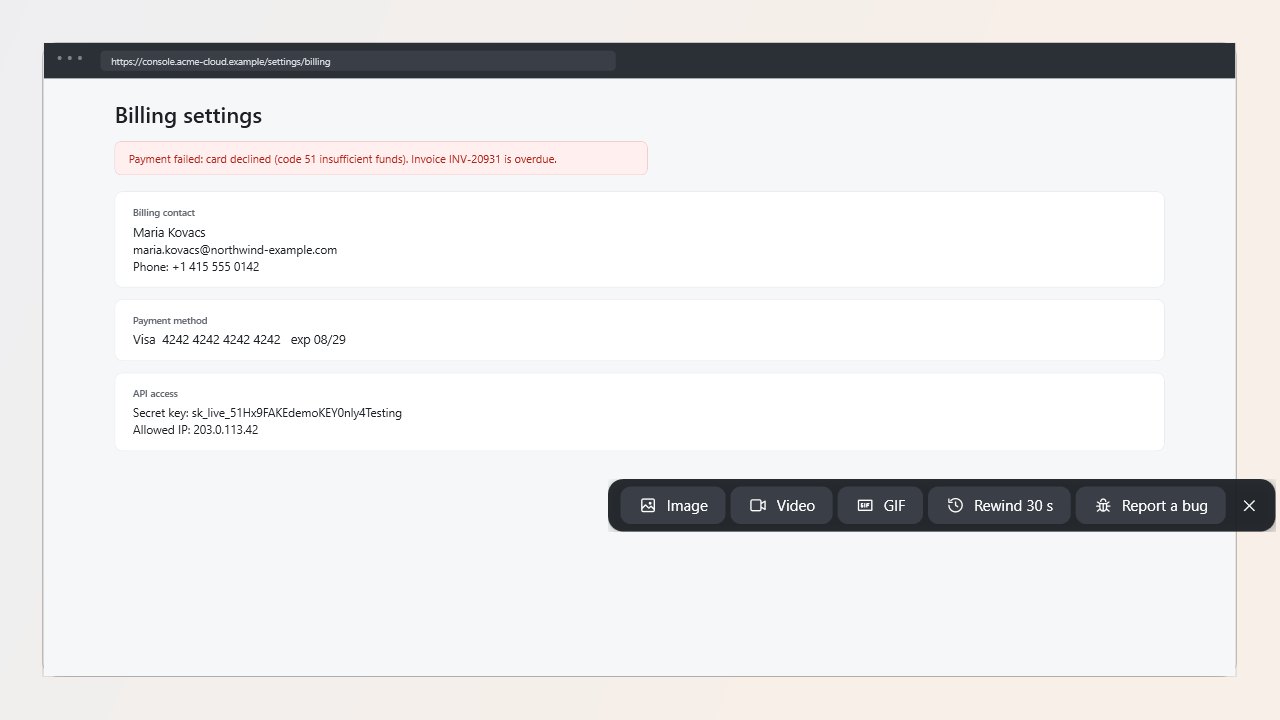Click the phone number +1 415 555 0142

215,267
